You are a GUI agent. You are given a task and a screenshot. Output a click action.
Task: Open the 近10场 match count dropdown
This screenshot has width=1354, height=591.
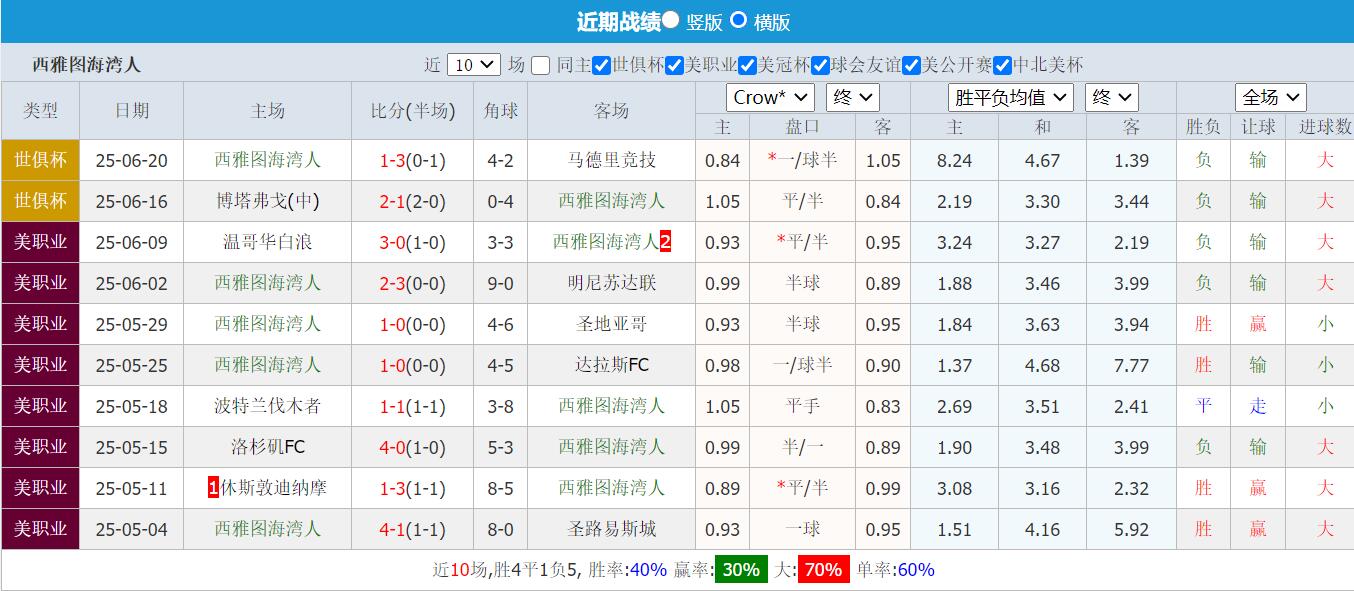[472, 63]
